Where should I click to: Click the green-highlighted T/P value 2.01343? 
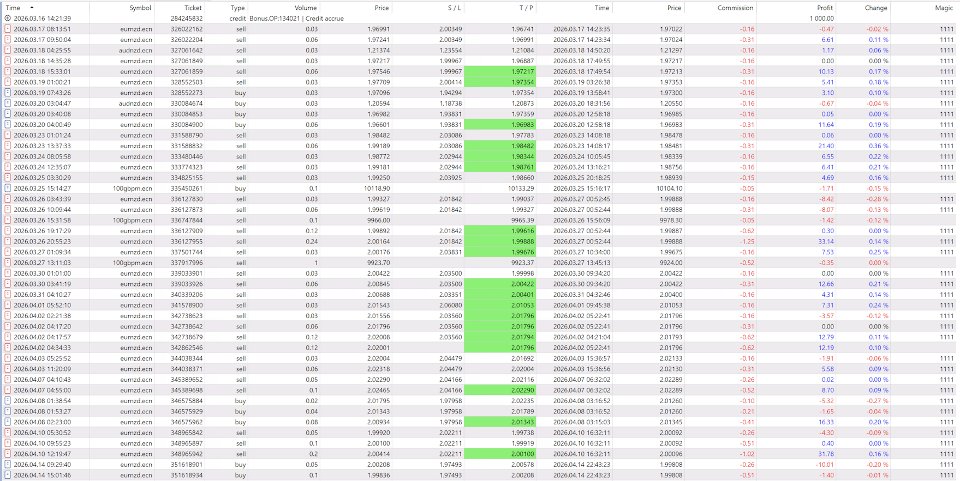pos(500,422)
